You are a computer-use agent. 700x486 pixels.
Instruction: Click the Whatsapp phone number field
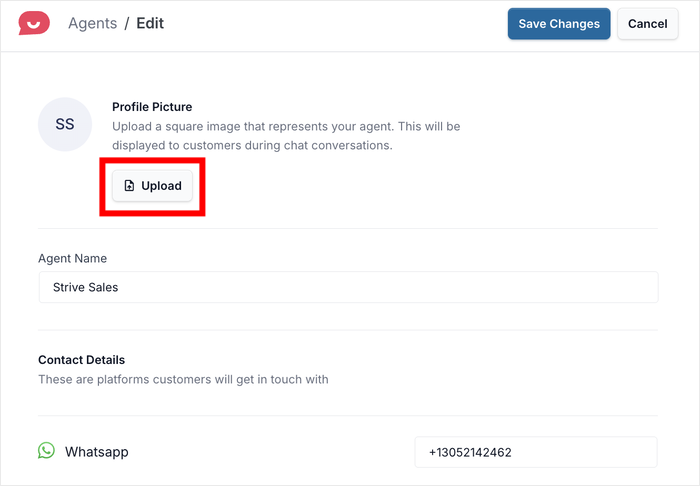point(535,452)
